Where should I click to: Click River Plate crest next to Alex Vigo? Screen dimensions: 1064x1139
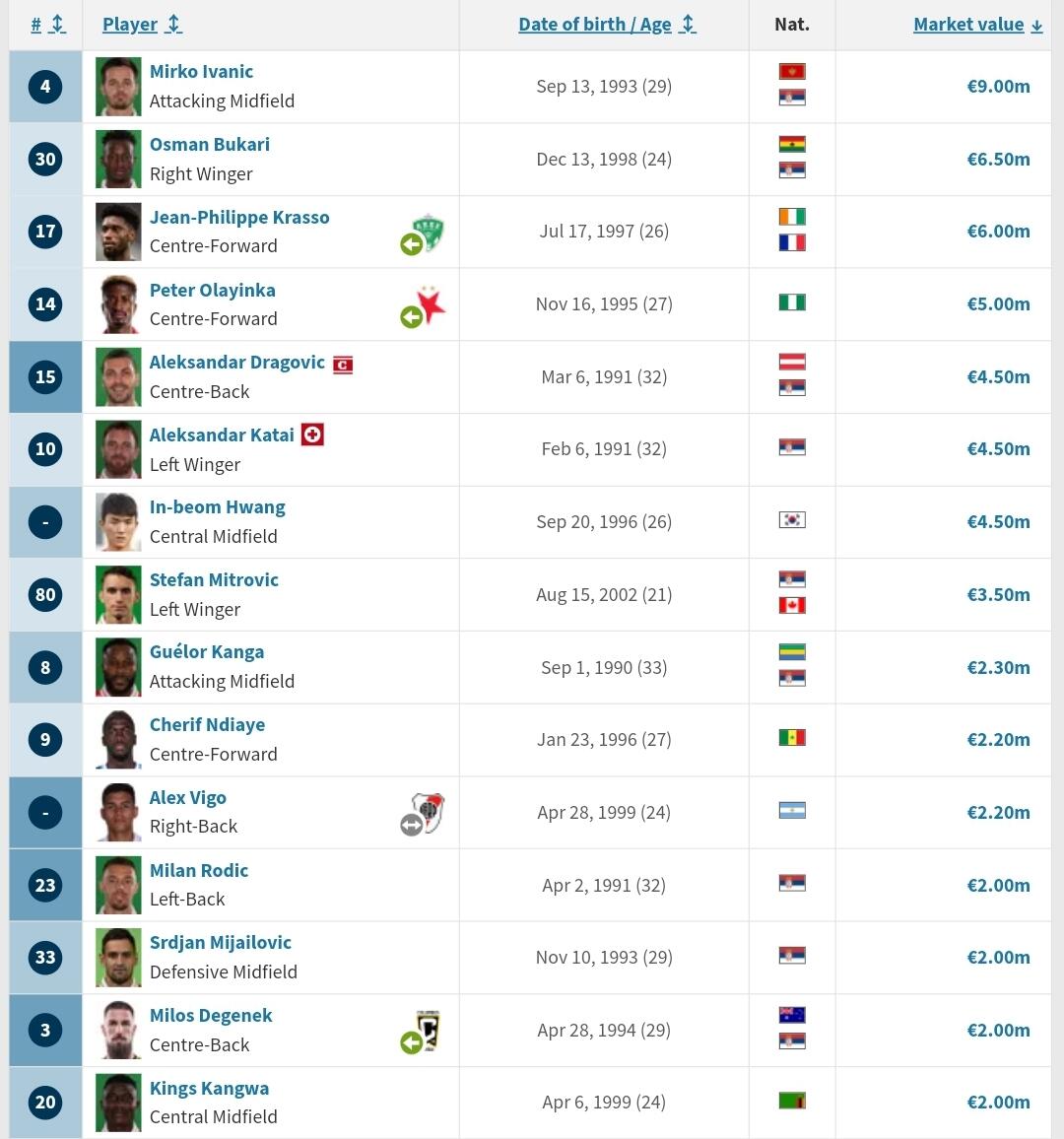pyautogui.click(x=428, y=812)
